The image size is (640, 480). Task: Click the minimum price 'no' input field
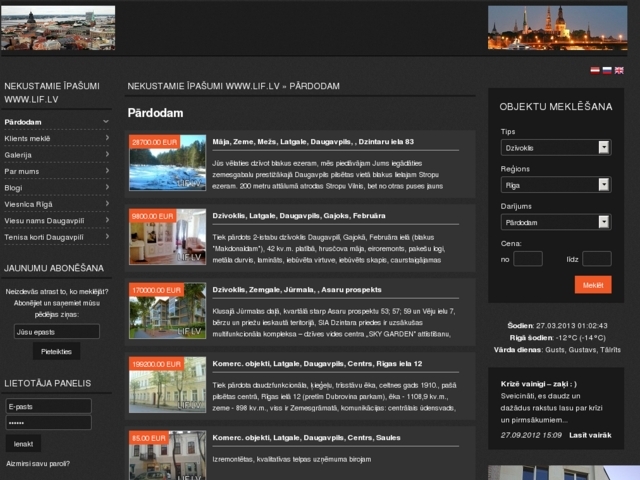click(x=527, y=259)
